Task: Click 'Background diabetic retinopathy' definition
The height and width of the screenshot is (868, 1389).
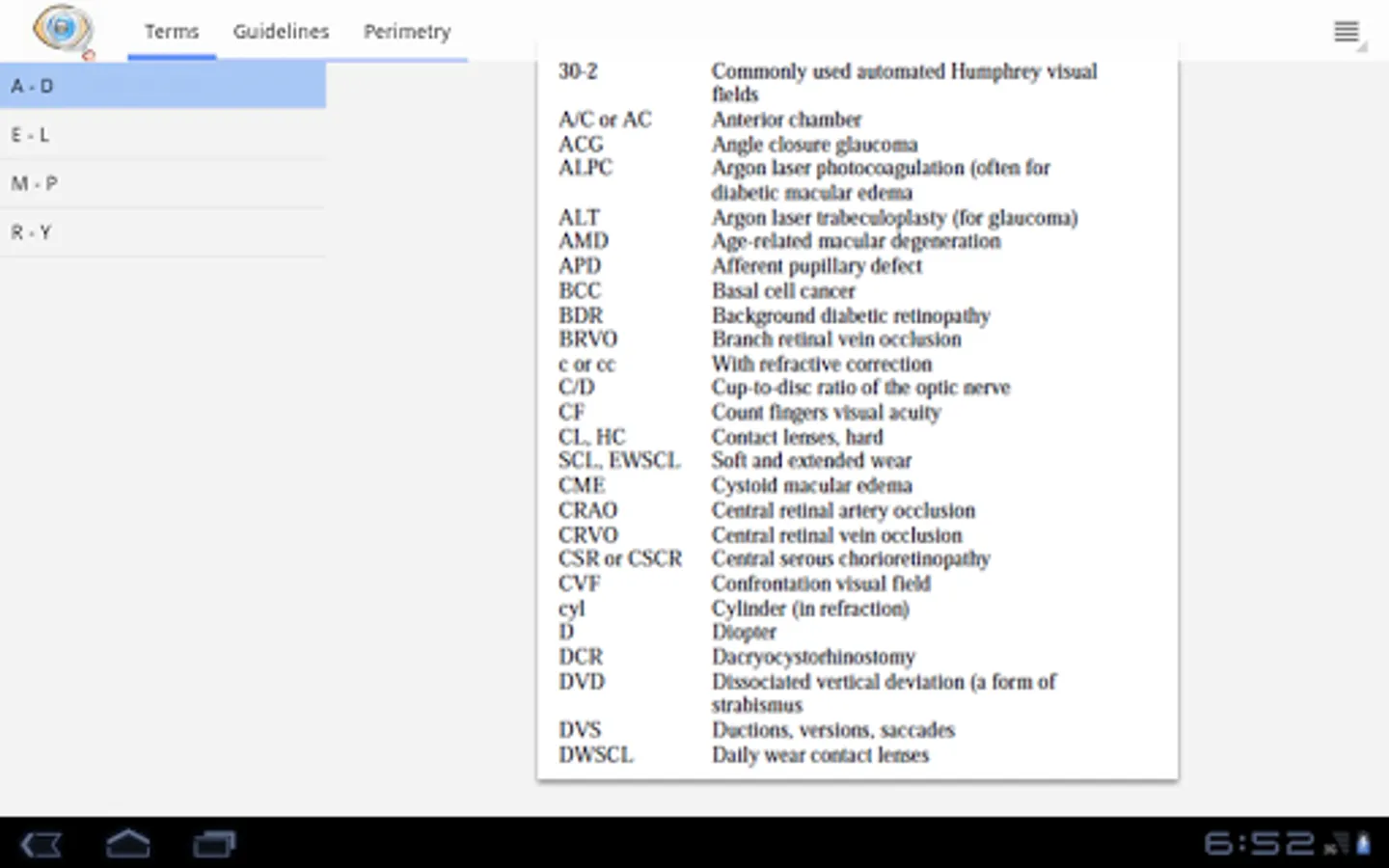Action: [x=851, y=315]
